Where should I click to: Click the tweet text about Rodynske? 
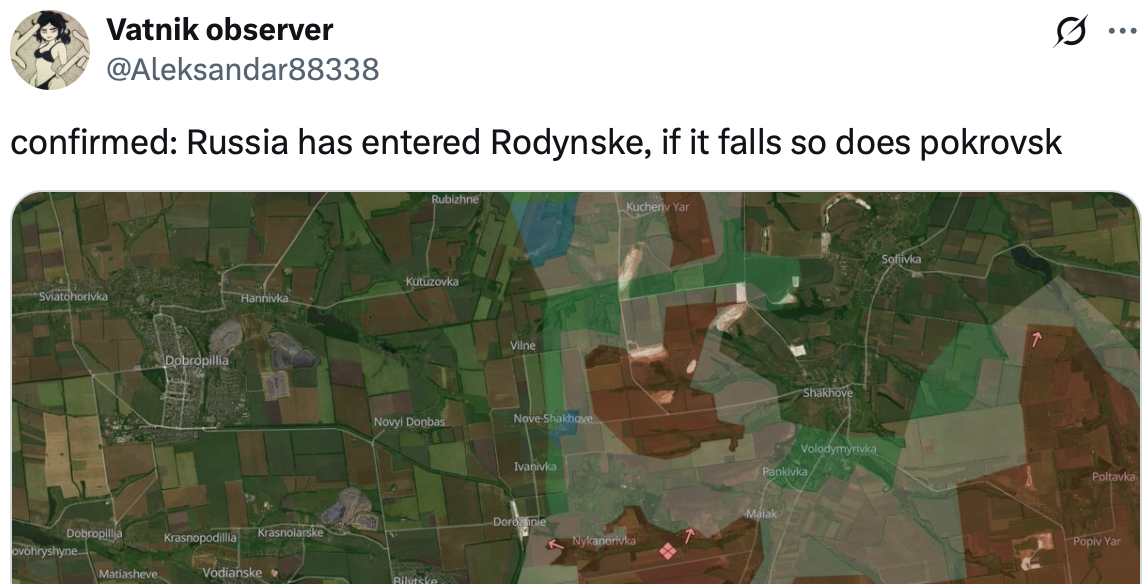pyautogui.click(x=535, y=143)
